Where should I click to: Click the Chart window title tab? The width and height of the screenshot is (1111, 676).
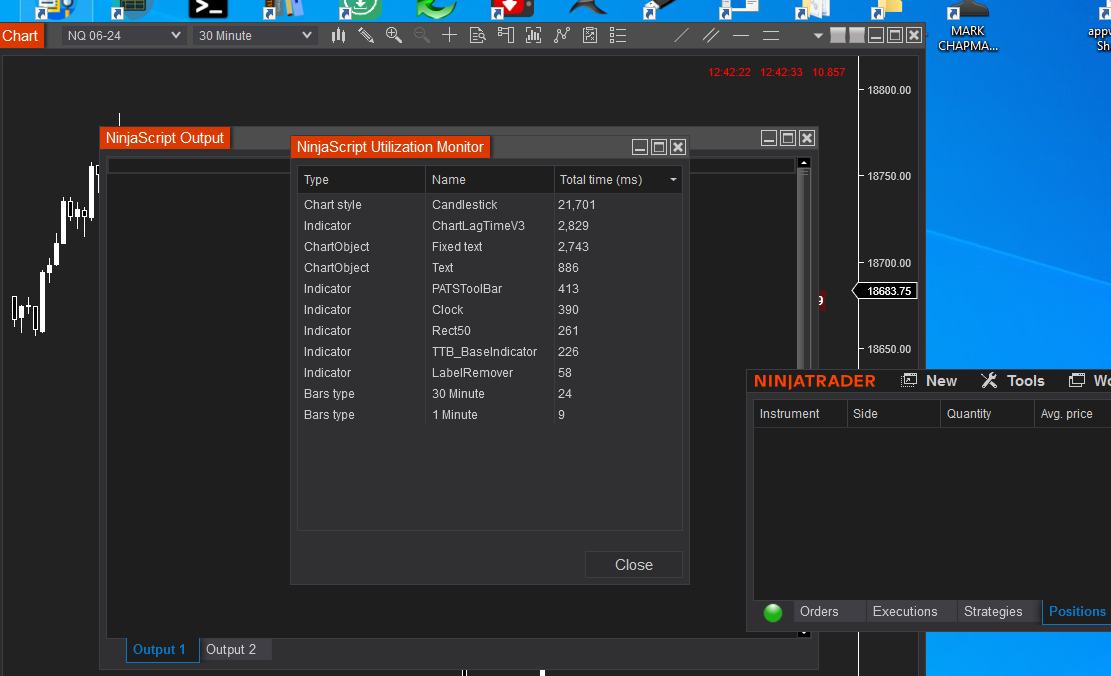21,35
